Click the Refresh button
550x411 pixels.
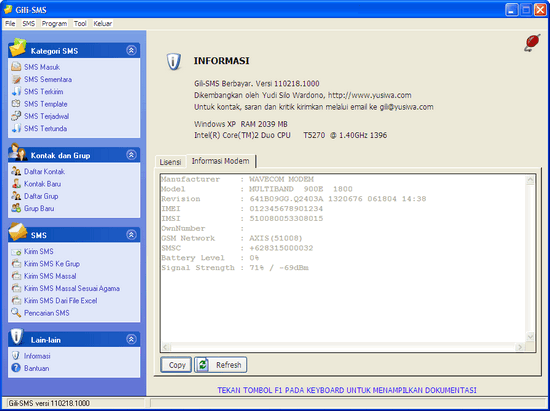pos(221,365)
